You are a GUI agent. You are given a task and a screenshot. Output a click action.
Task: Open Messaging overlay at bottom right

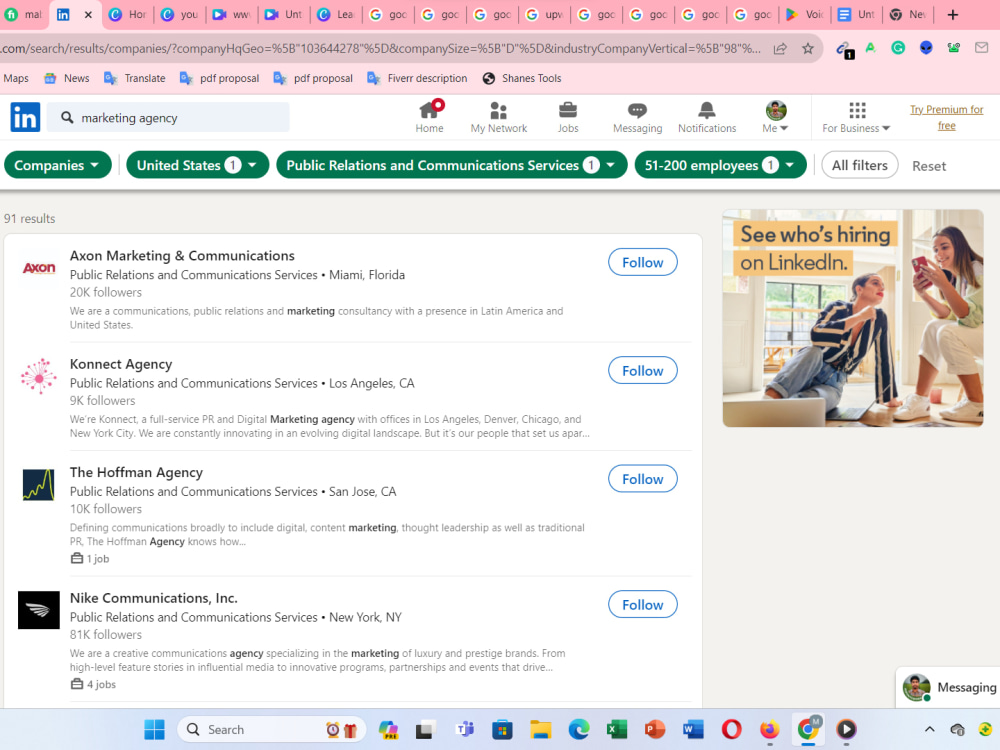(x=948, y=688)
